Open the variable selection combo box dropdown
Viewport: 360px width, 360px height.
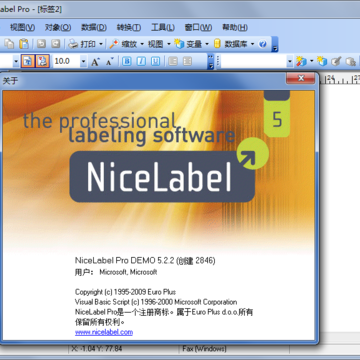click(x=290, y=61)
